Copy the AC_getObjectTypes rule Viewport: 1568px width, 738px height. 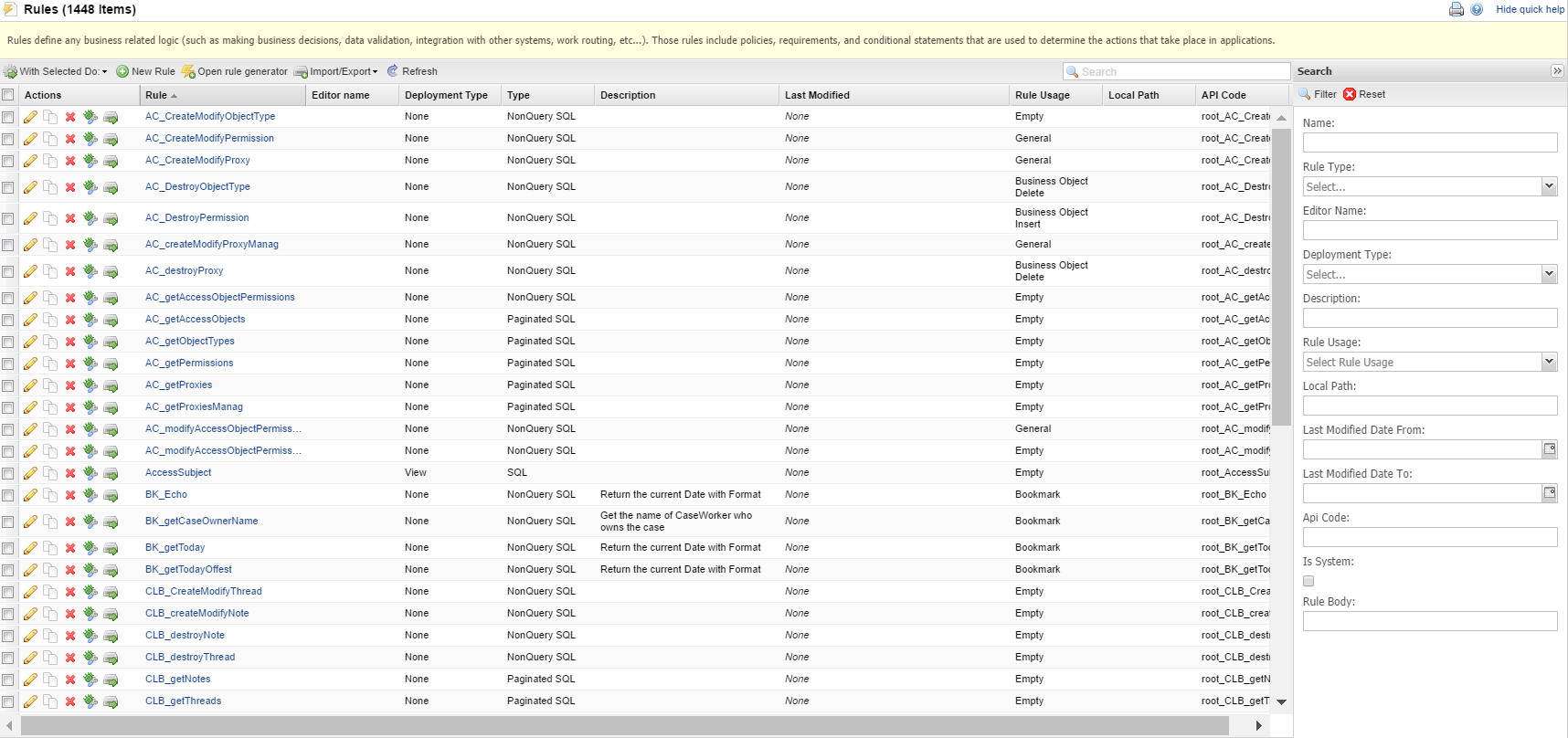pyautogui.click(x=50, y=342)
